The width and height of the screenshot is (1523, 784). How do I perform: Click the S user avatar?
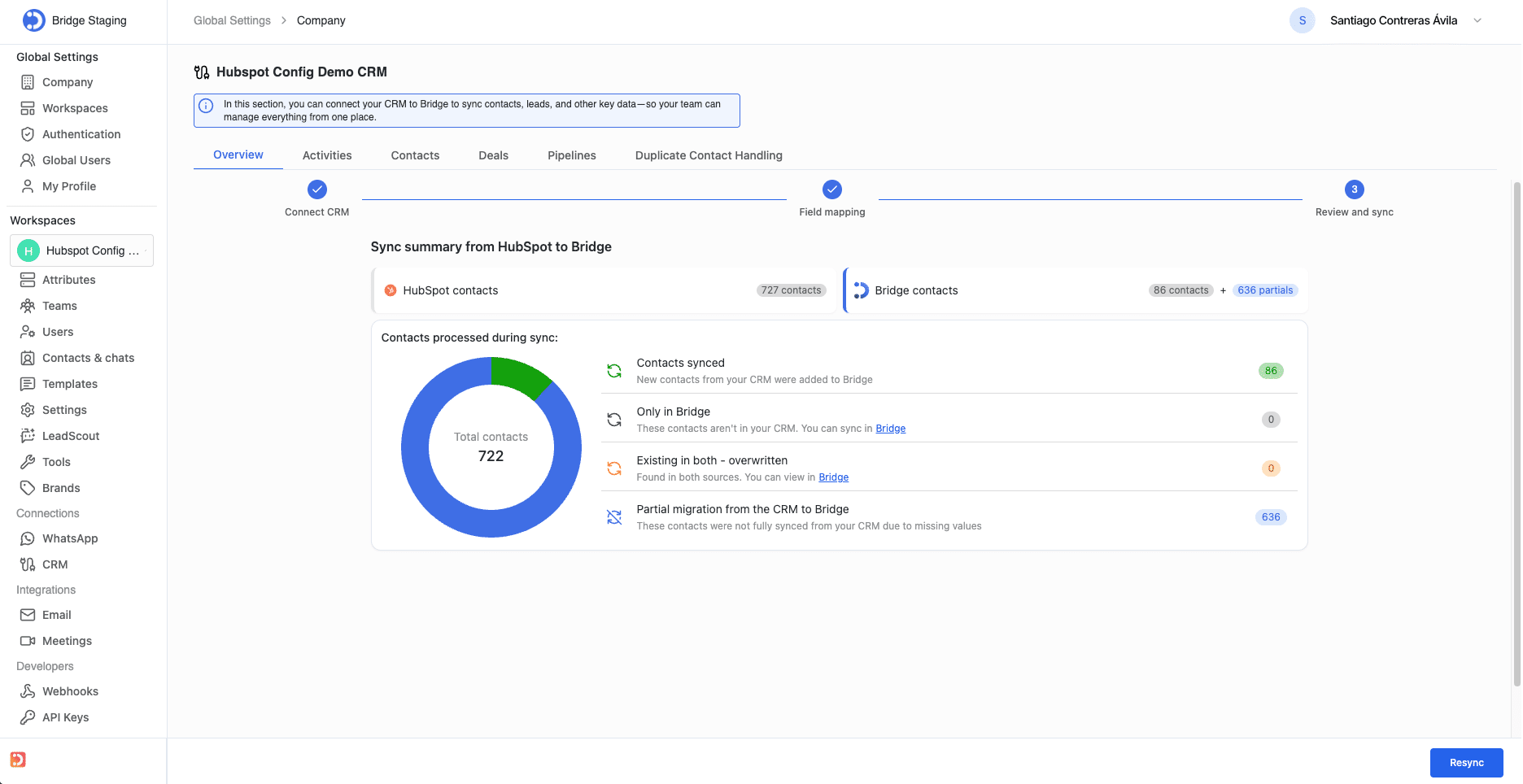click(x=1303, y=20)
